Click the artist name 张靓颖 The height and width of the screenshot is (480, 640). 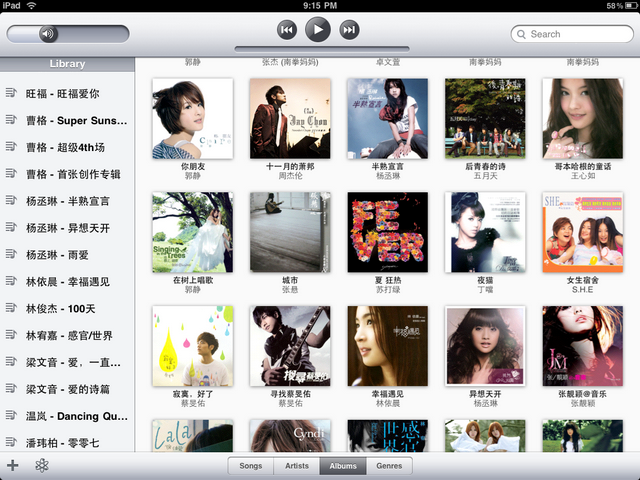[583, 404]
